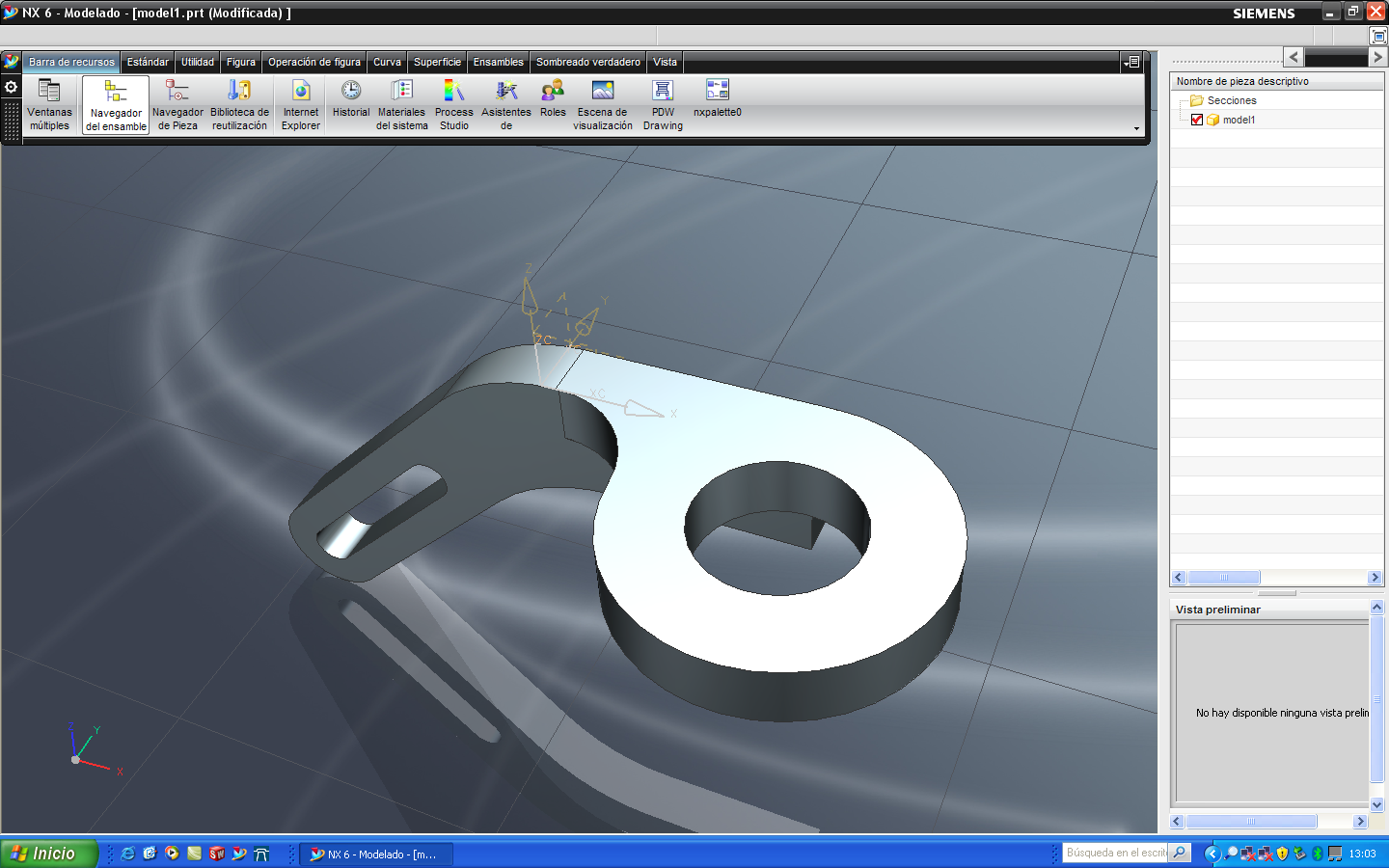
Task: Click previous arrow above navigator panel
Action: (x=1294, y=57)
